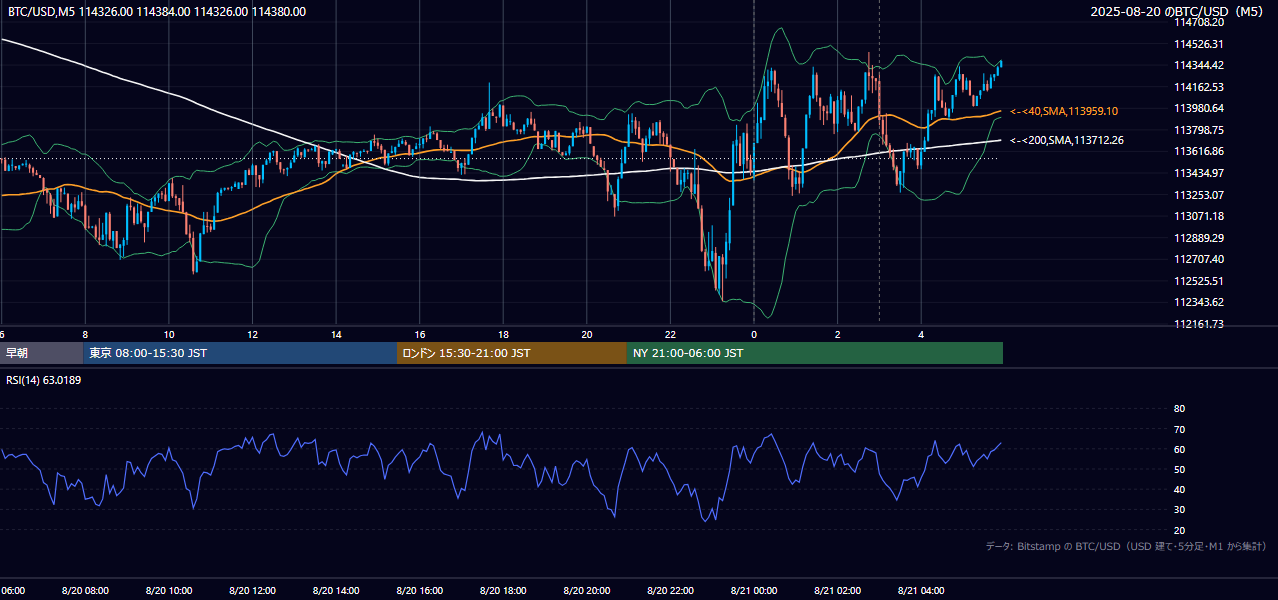
Task: Pick the 113253.07 price scale value
Action: (1199, 195)
